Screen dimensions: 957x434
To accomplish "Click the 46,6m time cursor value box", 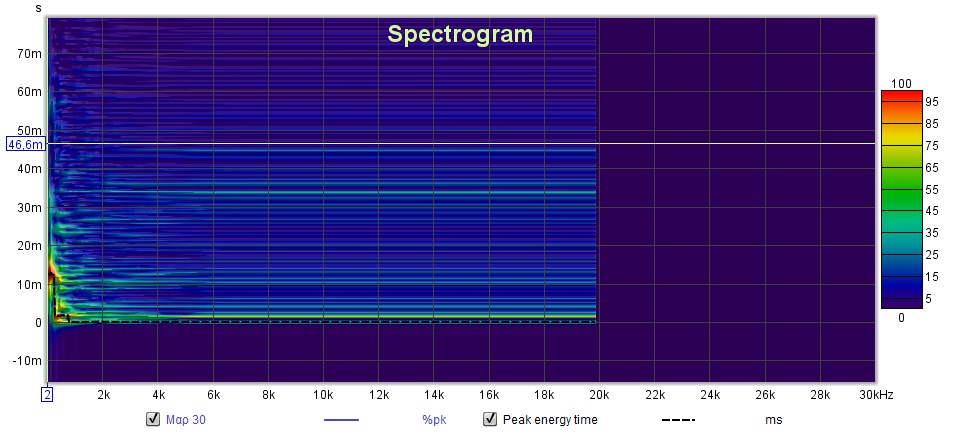I will click(x=25, y=144).
